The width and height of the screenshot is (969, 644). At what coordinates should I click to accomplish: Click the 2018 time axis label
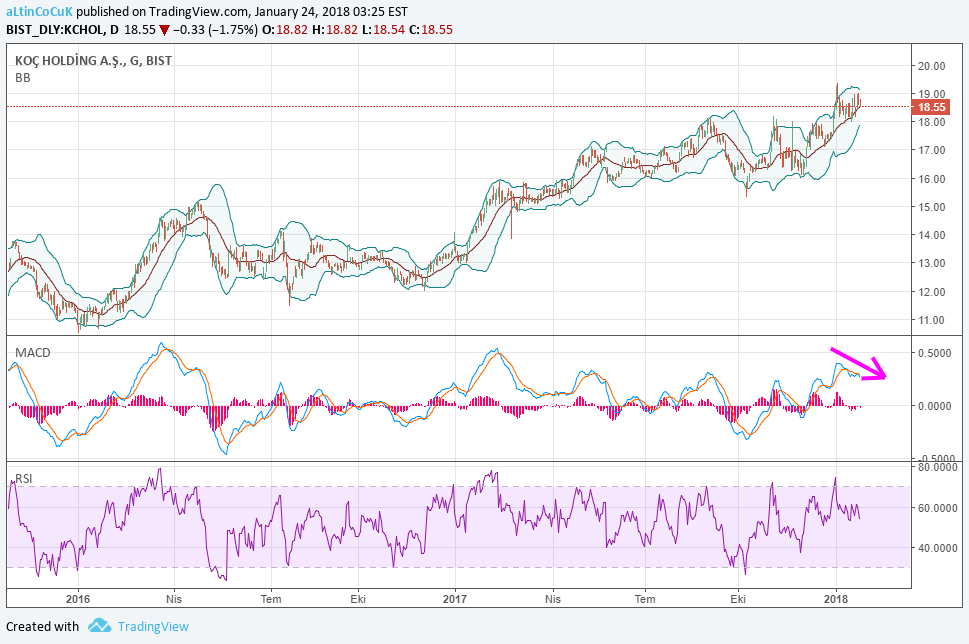click(836, 599)
